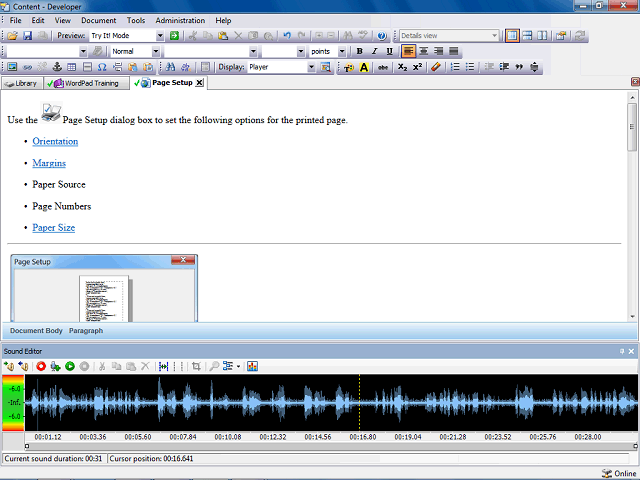Open the Preview mode dropdown
The width and height of the screenshot is (640, 480).
tap(160, 36)
